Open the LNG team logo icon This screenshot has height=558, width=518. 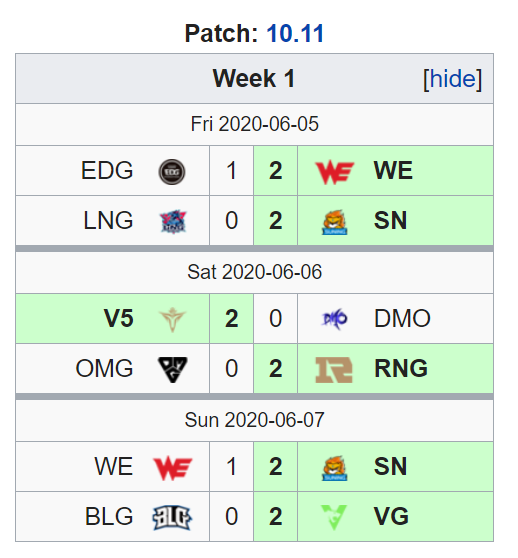pos(173,222)
